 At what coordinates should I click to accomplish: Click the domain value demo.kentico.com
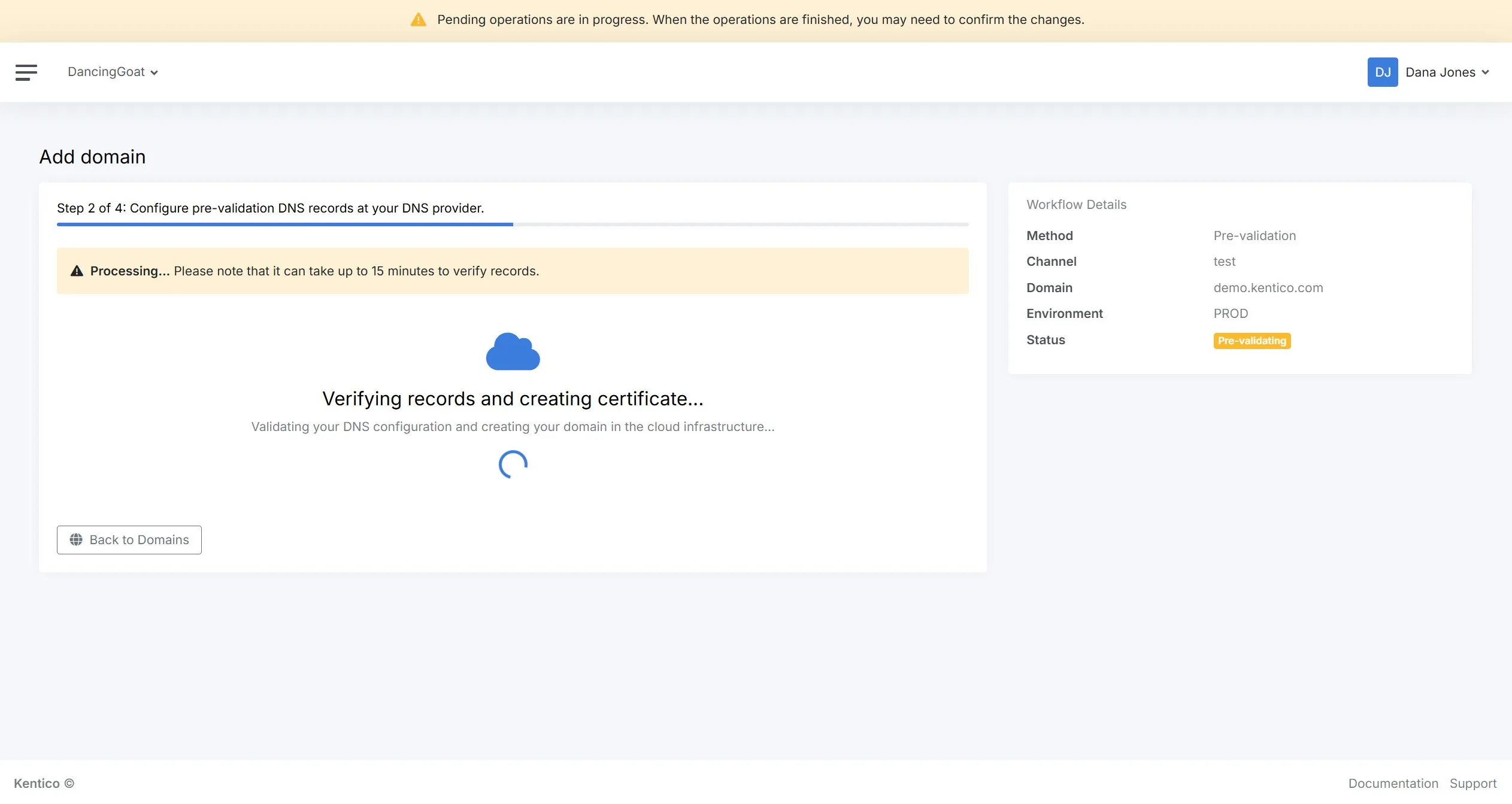click(1268, 287)
